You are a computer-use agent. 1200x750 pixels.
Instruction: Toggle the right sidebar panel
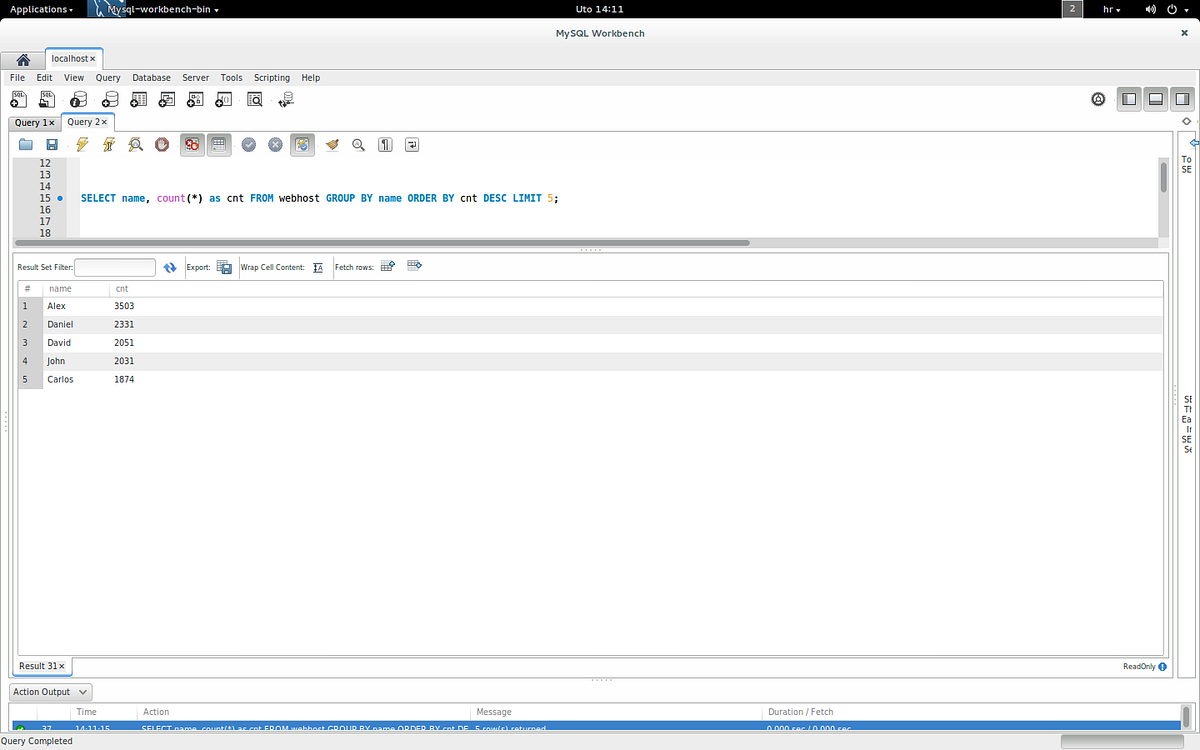pos(1183,99)
